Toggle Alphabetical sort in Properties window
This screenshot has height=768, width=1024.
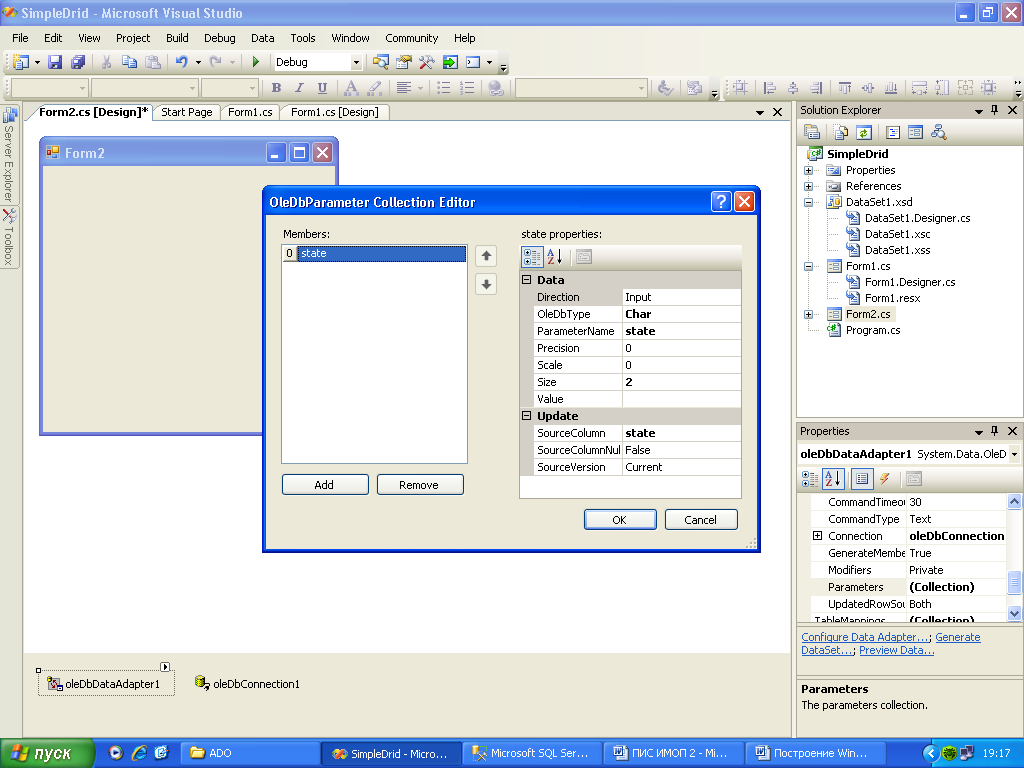click(833, 479)
